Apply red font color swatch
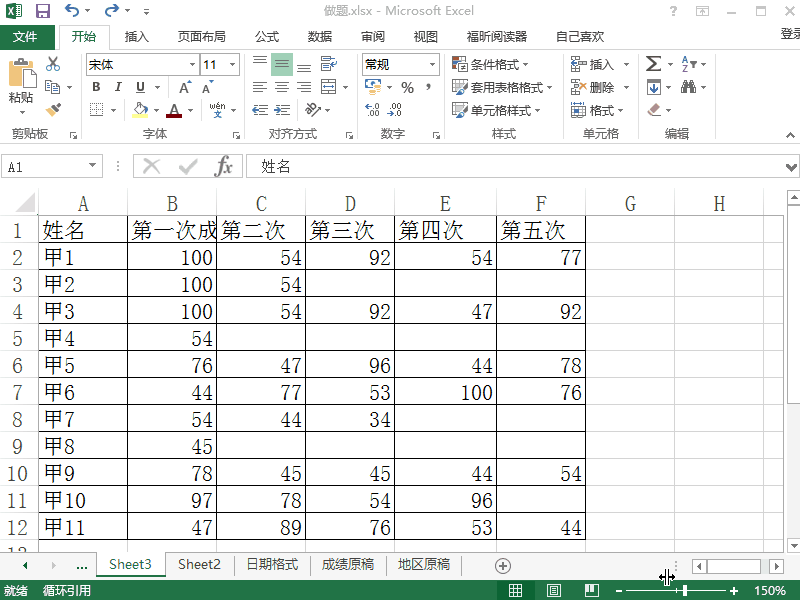This screenshot has height=600, width=800. pos(174,110)
